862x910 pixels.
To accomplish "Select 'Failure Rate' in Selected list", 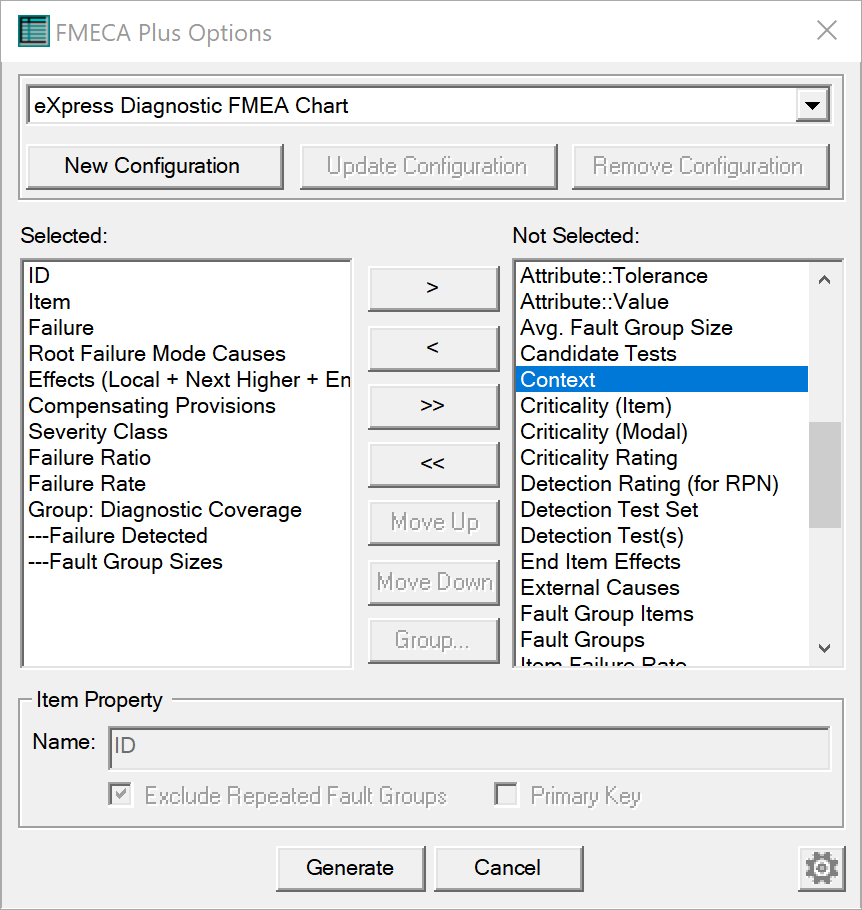I will (x=187, y=484).
